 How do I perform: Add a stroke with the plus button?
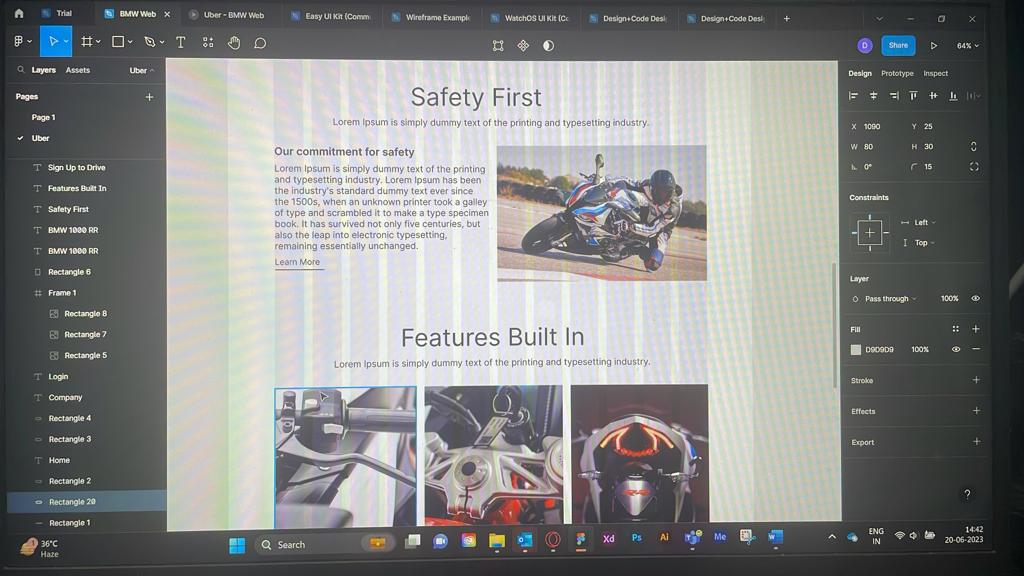tap(976, 380)
